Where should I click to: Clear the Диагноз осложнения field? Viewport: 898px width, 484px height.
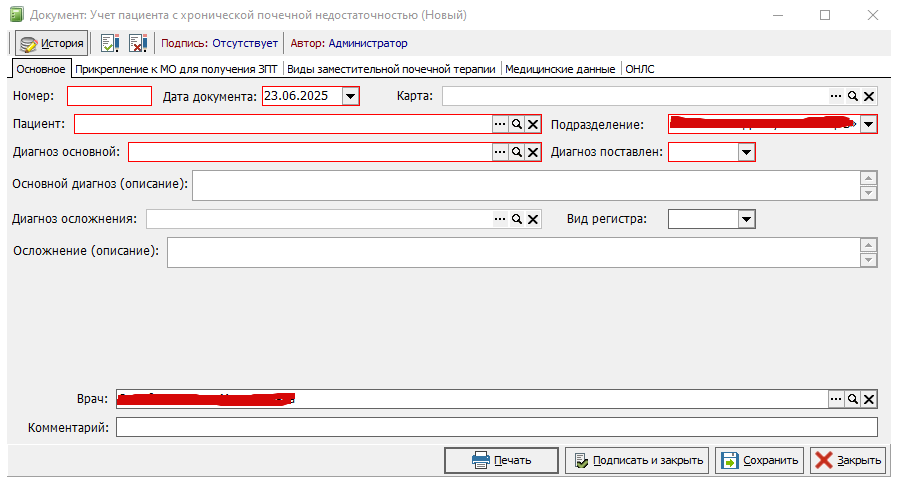click(x=533, y=219)
